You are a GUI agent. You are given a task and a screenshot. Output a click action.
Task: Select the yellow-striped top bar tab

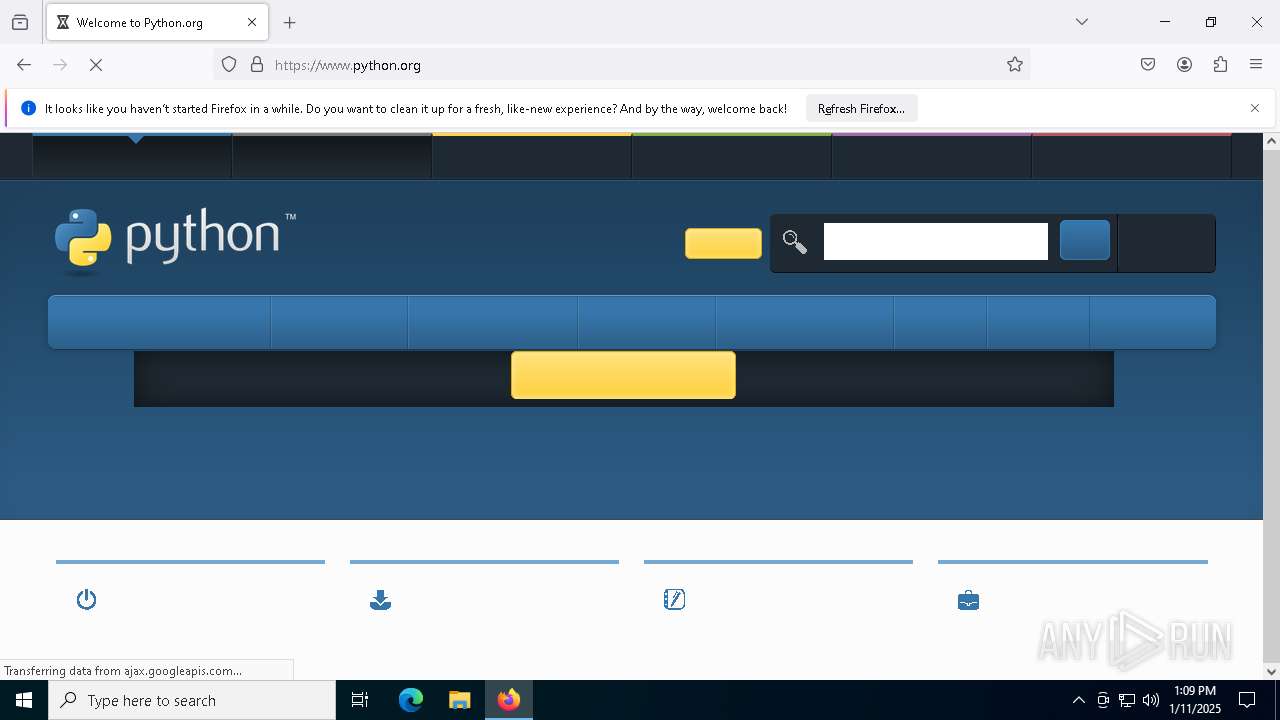point(531,156)
